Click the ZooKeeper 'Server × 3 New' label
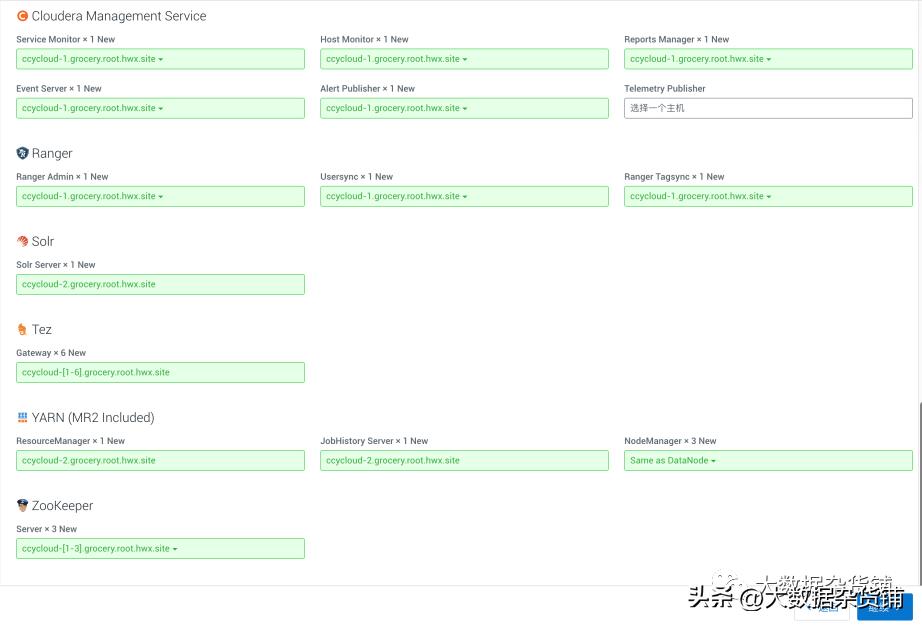 coord(46,529)
